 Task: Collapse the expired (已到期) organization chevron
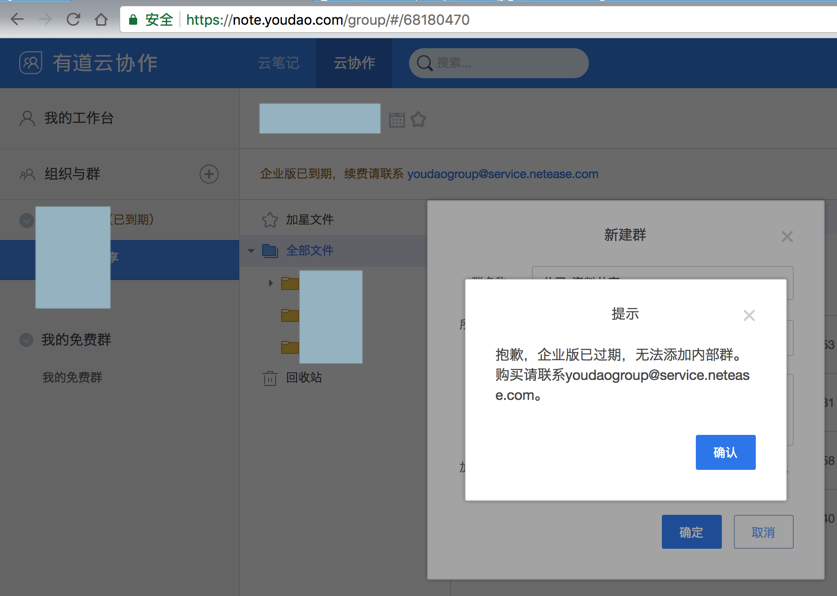26,220
